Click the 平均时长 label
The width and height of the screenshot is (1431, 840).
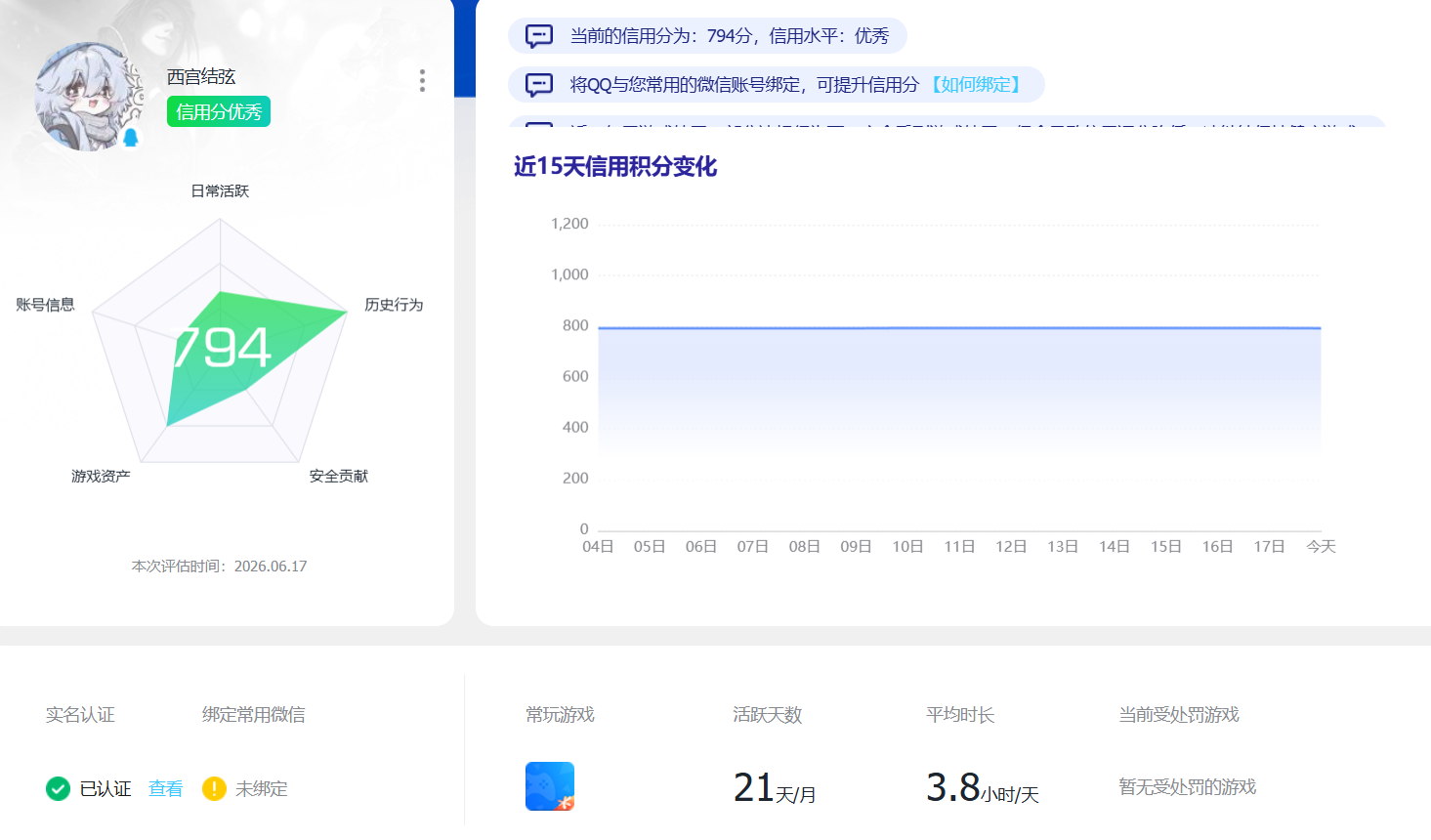tap(960, 715)
